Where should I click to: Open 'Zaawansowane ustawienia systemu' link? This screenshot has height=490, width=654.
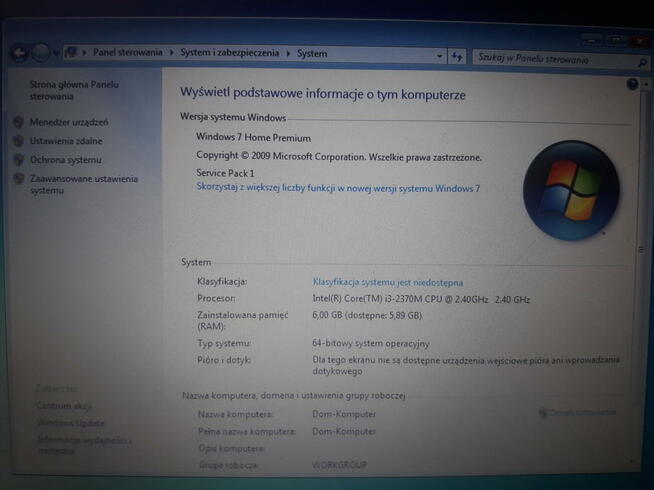[x=83, y=185]
